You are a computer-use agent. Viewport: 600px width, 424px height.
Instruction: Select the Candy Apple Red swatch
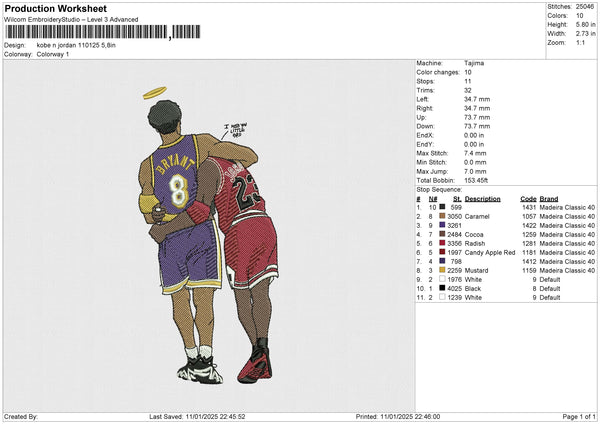click(x=442, y=252)
